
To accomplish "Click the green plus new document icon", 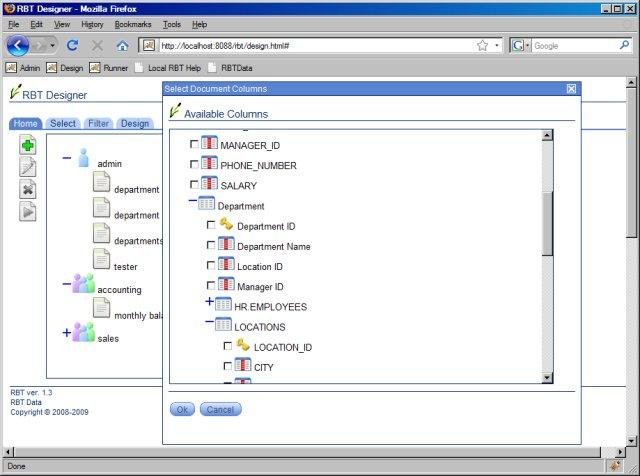I will (28, 145).
